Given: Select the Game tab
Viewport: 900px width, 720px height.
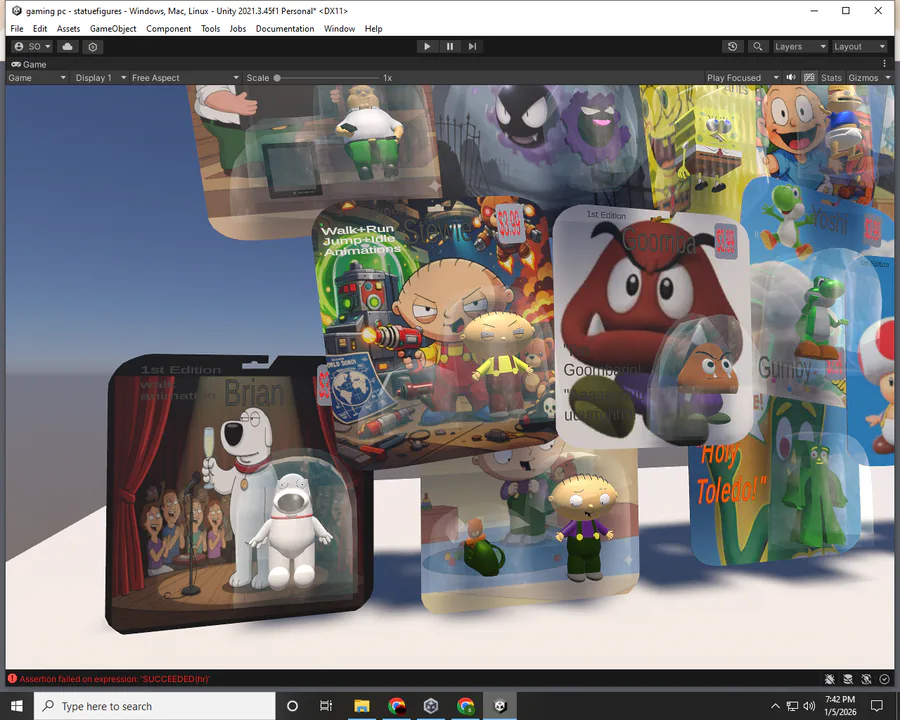Looking at the screenshot, I should point(29,64).
